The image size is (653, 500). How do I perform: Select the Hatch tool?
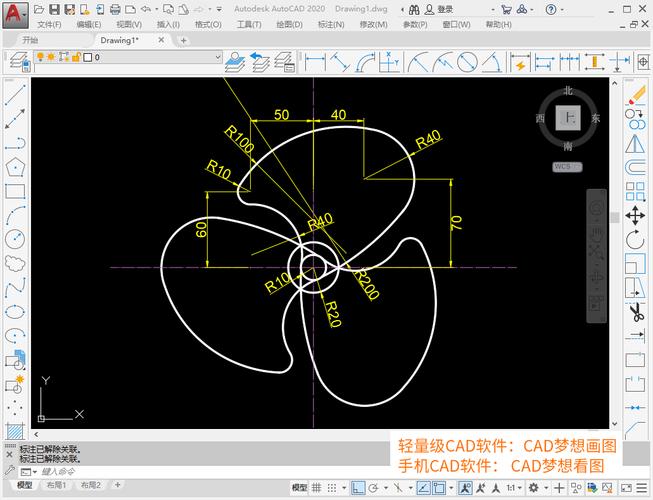pyautogui.click(x=15, y=431)
